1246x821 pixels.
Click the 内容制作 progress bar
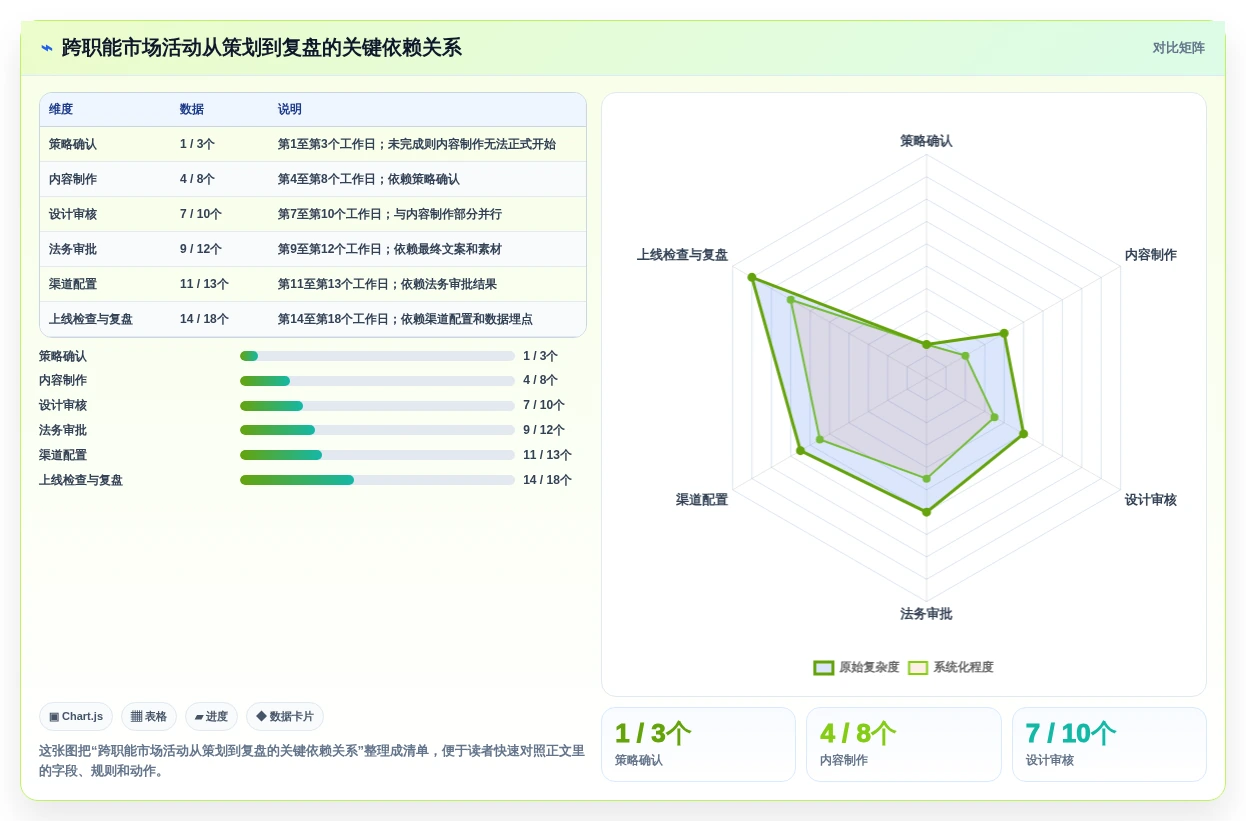click(x=377, y=381)
